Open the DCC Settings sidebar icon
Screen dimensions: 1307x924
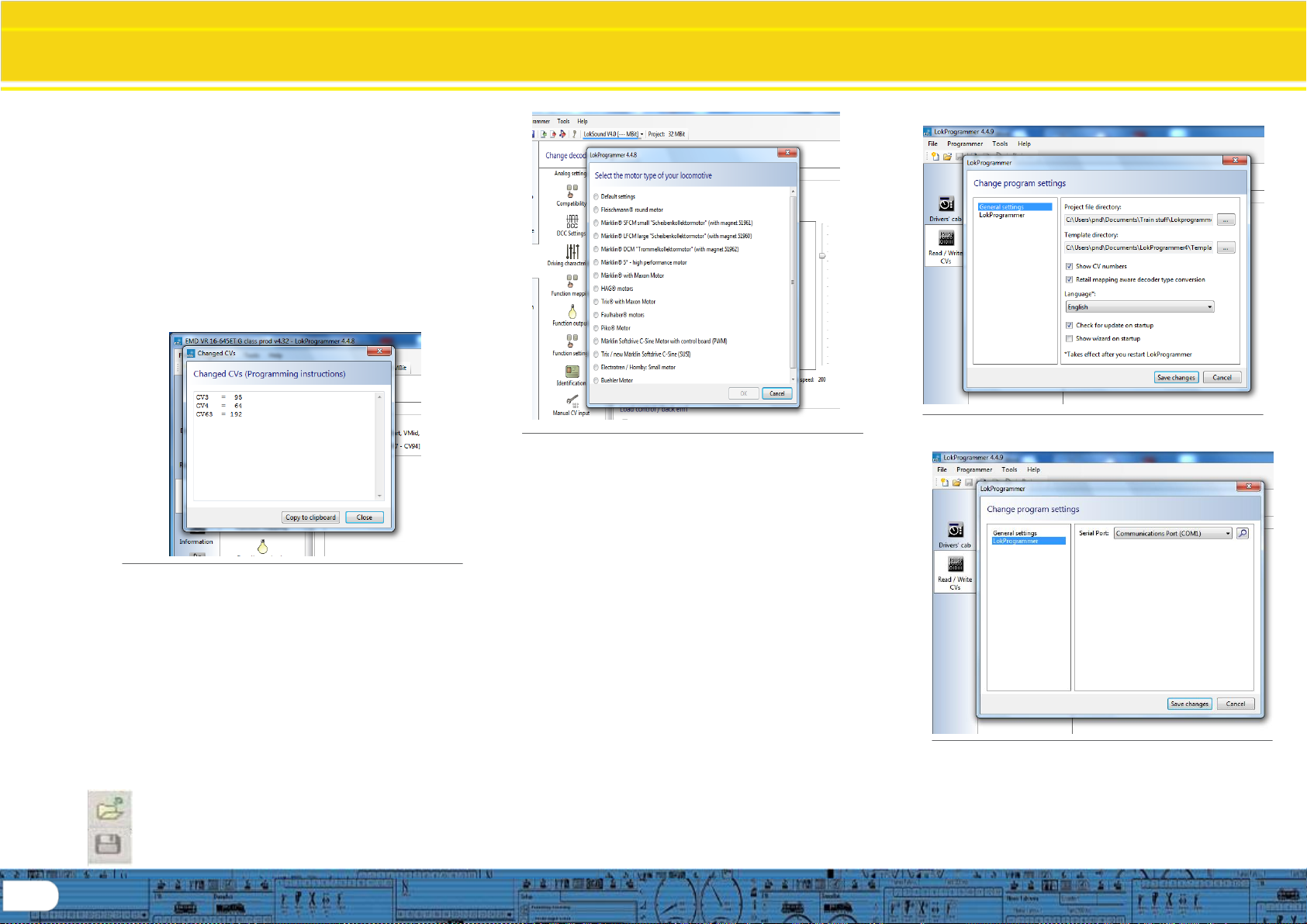(572, 221)
